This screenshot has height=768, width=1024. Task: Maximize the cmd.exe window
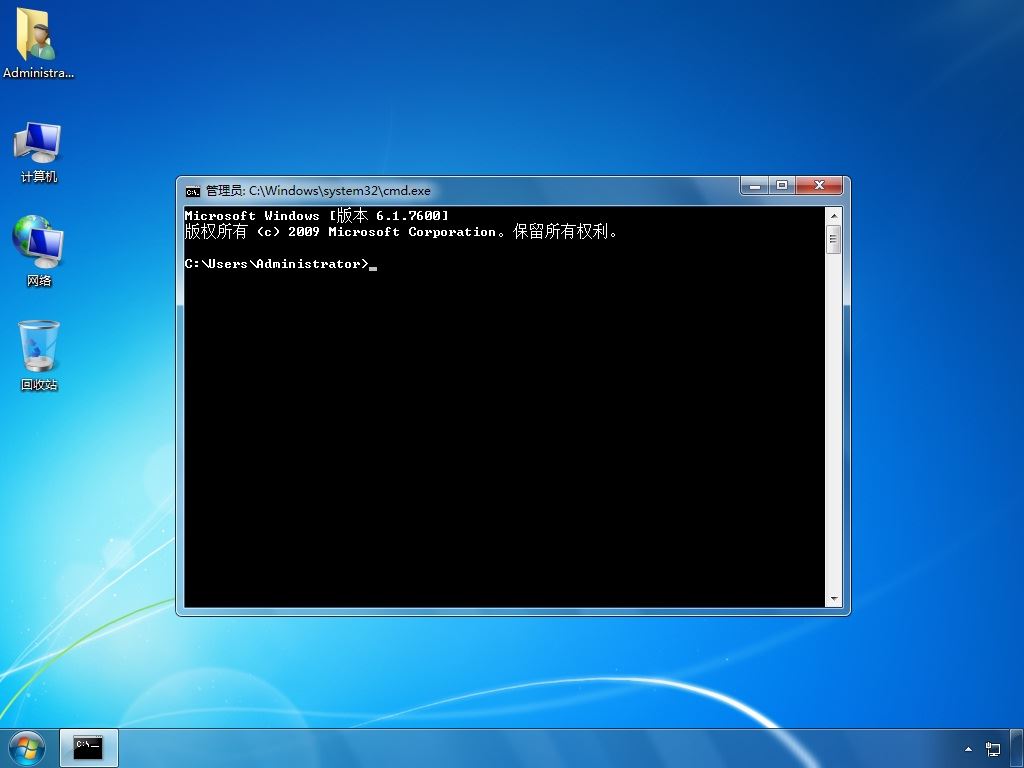(782, 186)
